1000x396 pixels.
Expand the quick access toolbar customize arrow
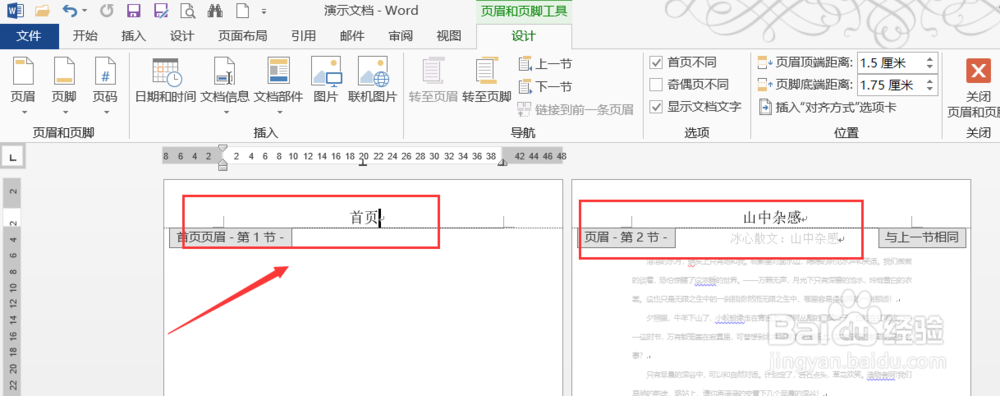pos(264,11)
